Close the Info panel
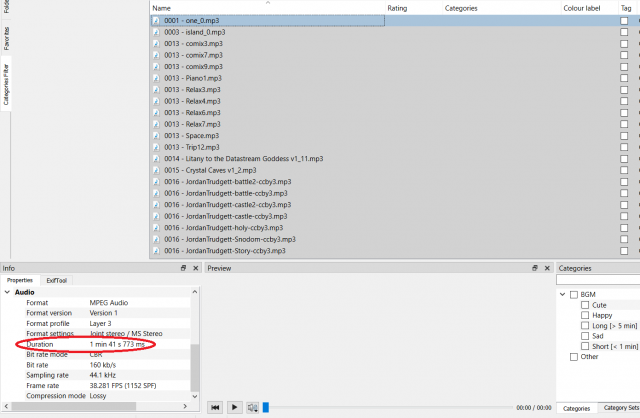Viewport: 640px width, 418px height. coord(196,268)
